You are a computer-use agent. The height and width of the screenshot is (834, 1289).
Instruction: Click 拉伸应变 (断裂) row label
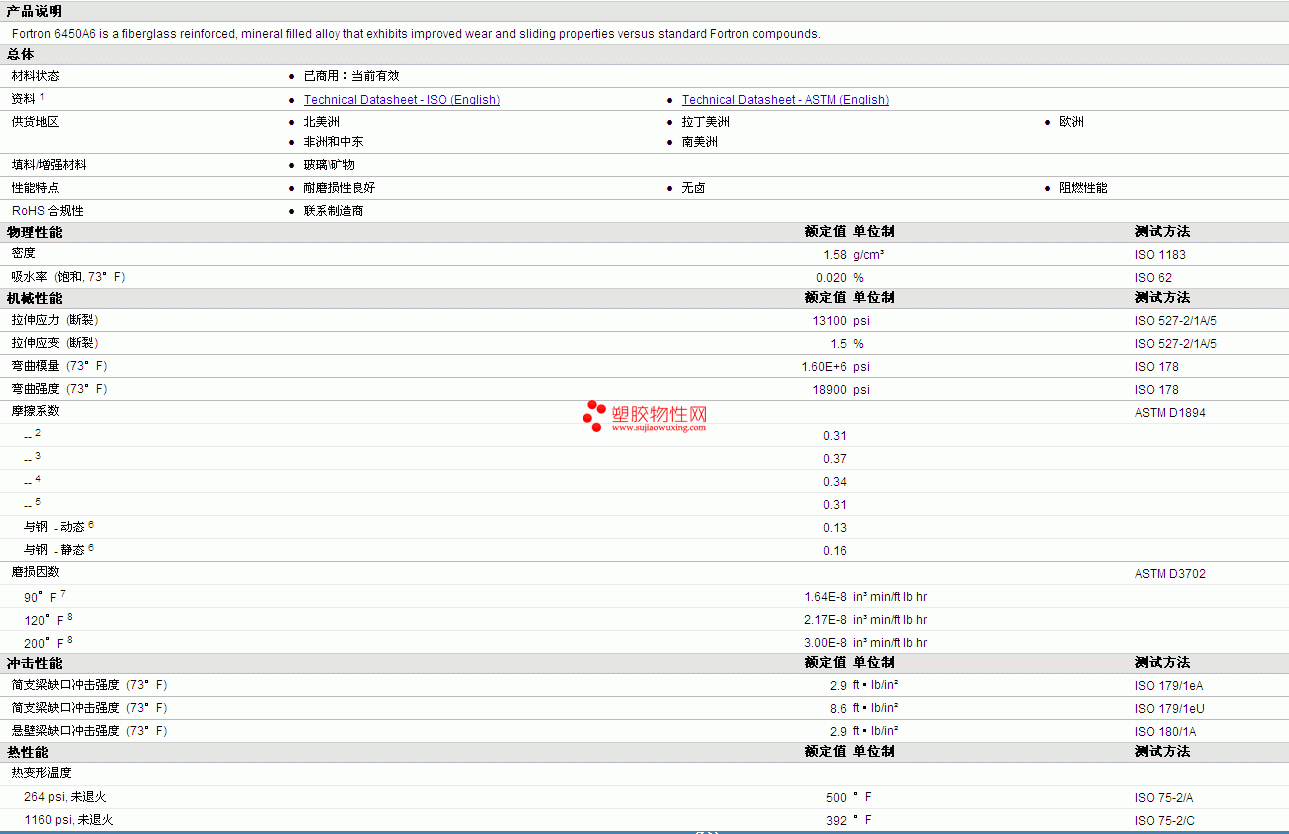55,343
